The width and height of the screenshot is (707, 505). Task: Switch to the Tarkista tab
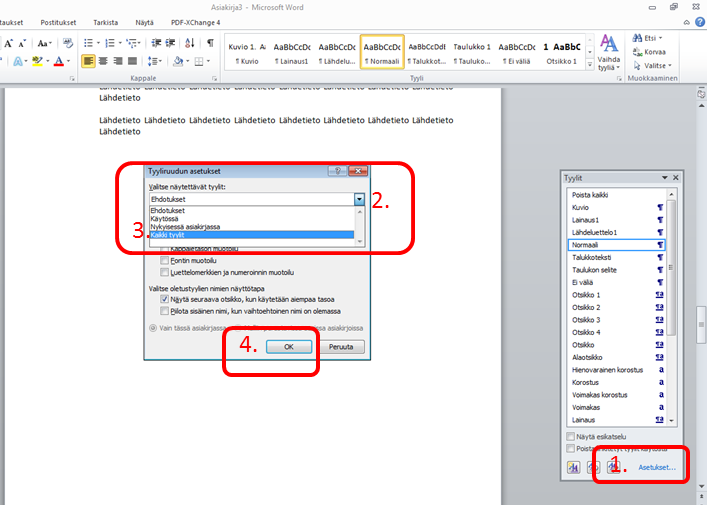pyautogui.click(x=106, y=22)
